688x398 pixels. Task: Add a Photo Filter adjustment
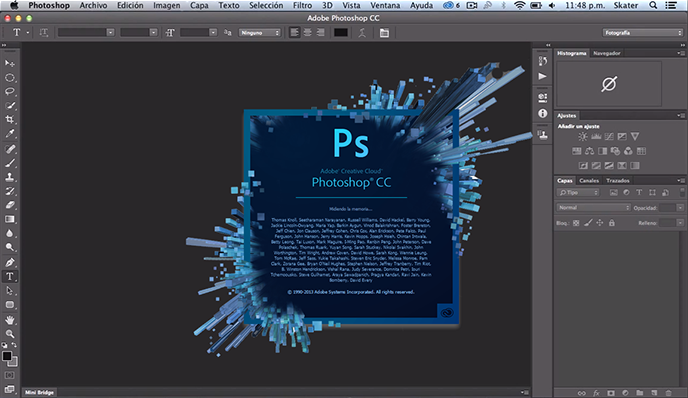tap(616, 151)
